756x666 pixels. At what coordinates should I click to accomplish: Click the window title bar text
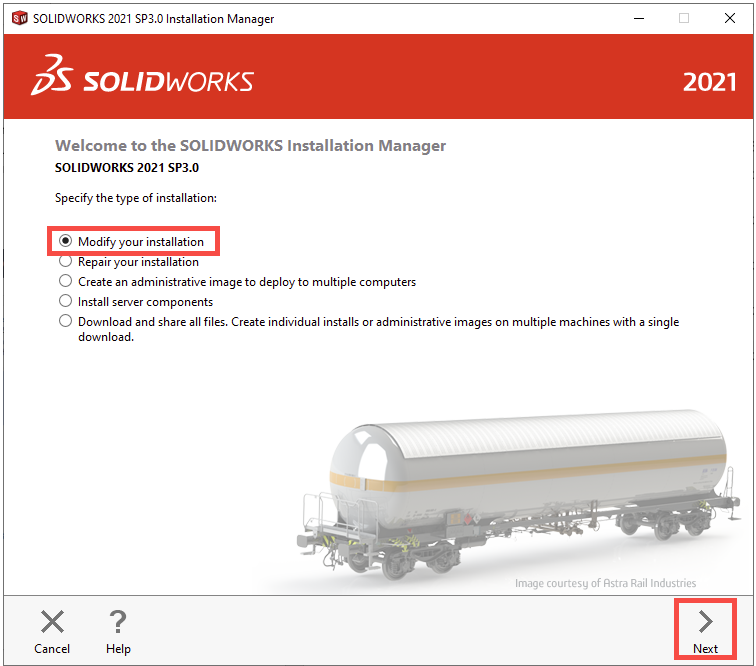tap(154, 18)
